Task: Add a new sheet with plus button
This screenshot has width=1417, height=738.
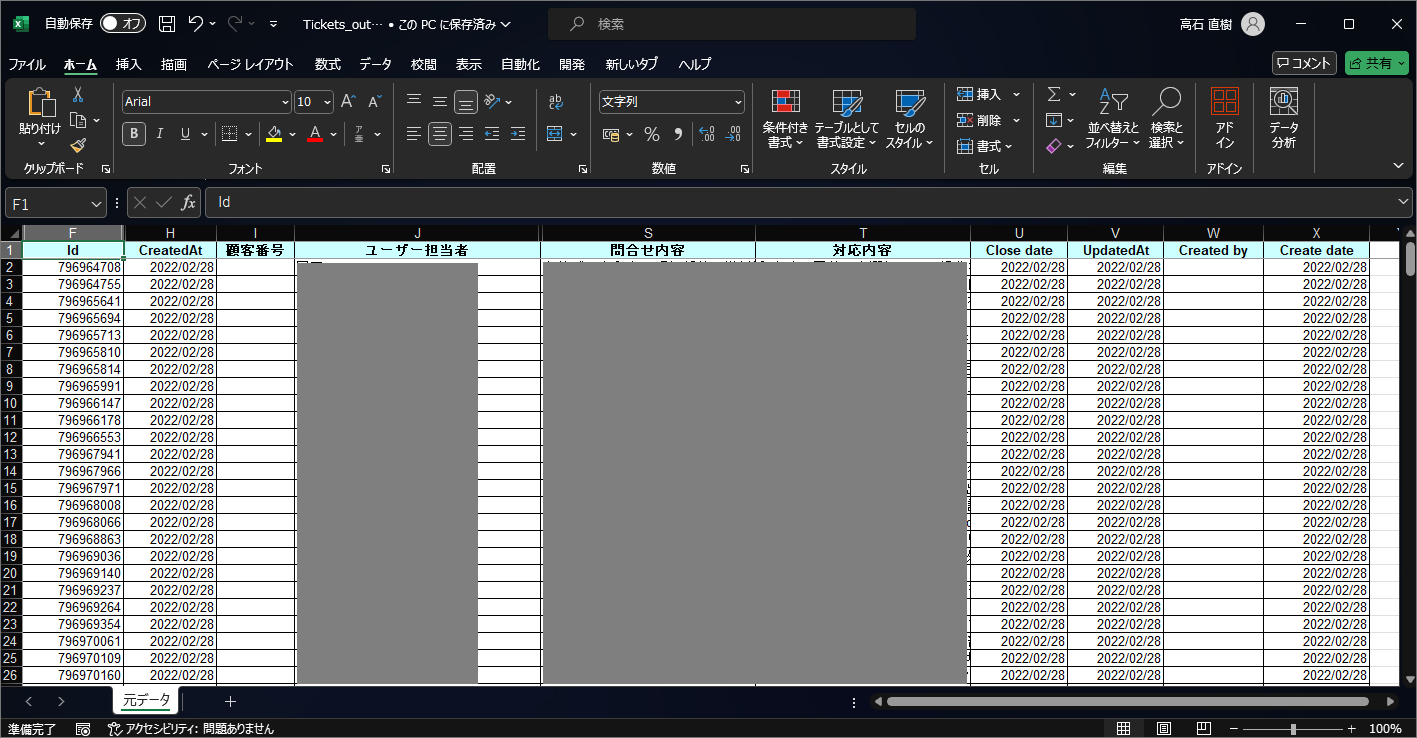Action: click(x=231, y=701)
